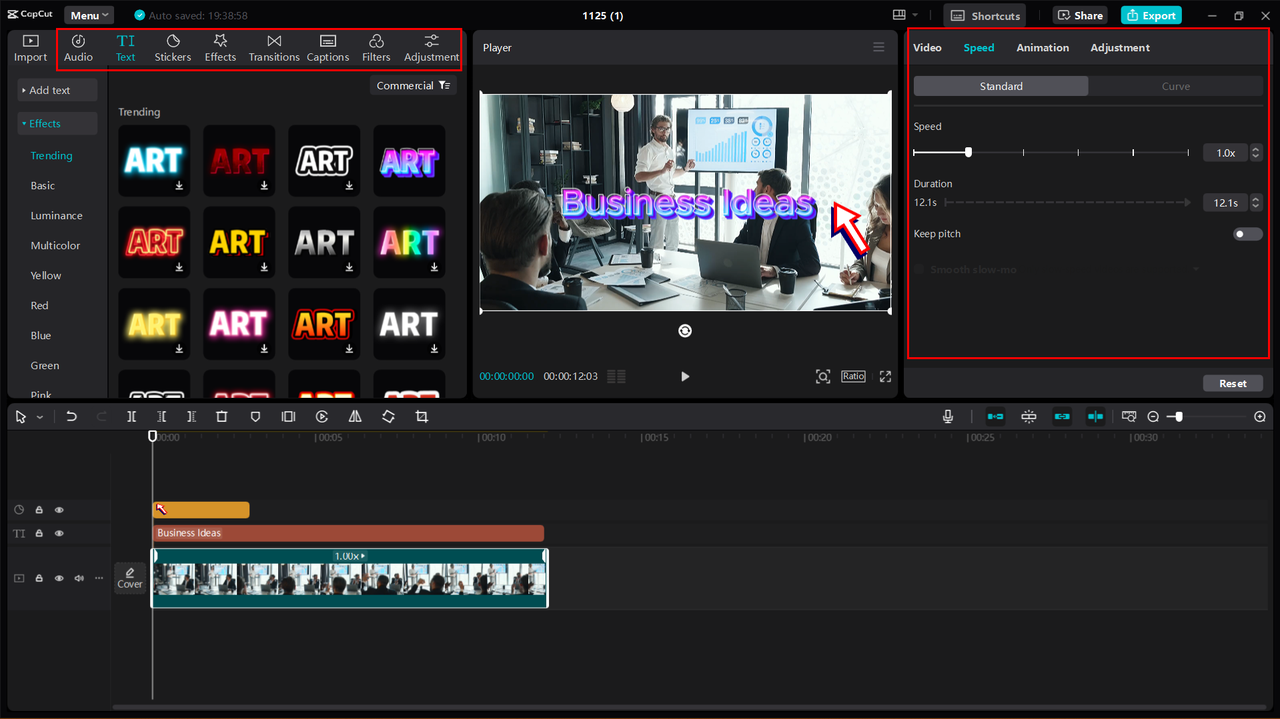The height and width of the screenshot is (719, 1280).
Task: Click the freeze frame icon
Action: pyautogui.click(x=288, y=416)
